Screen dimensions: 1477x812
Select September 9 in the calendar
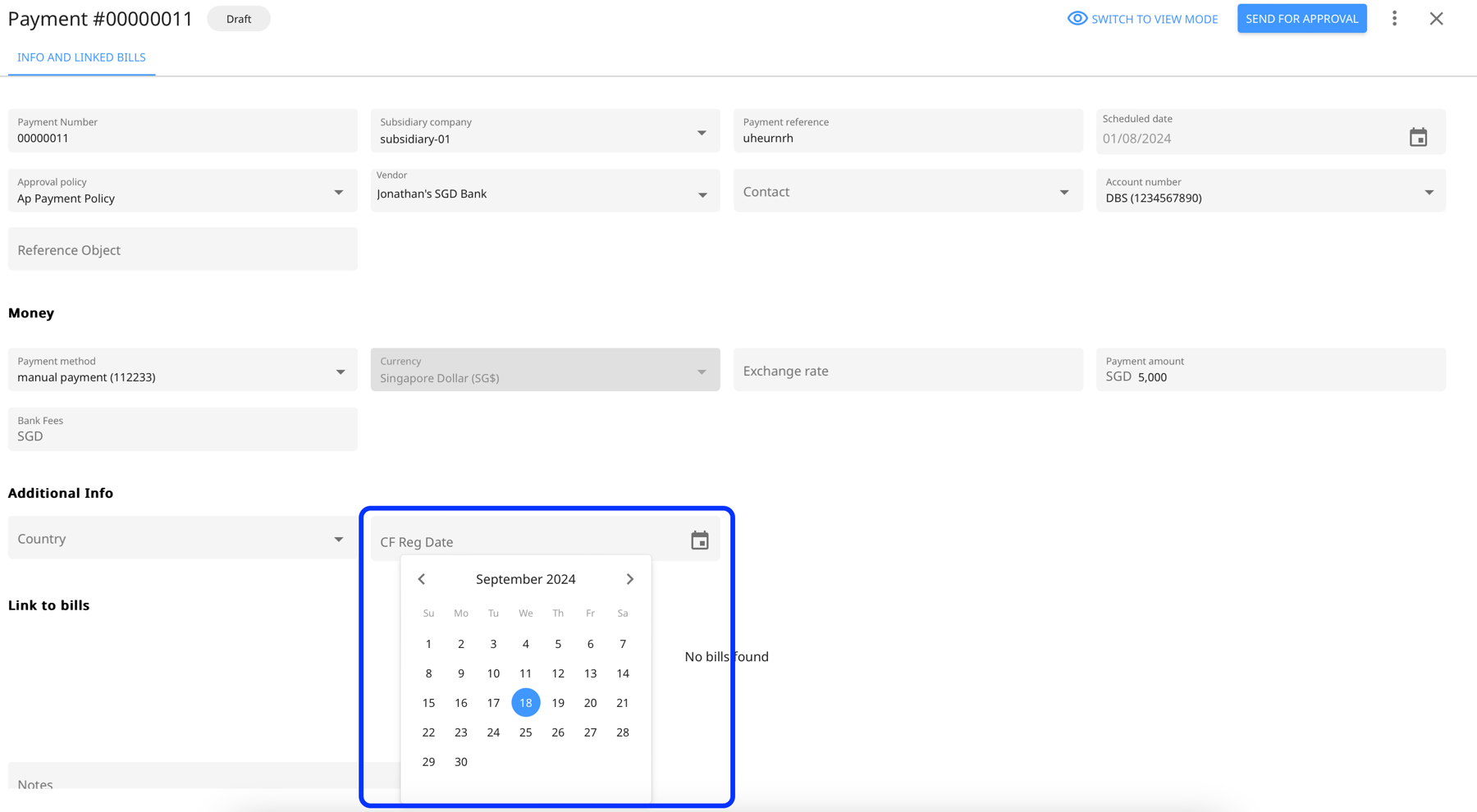461,673
